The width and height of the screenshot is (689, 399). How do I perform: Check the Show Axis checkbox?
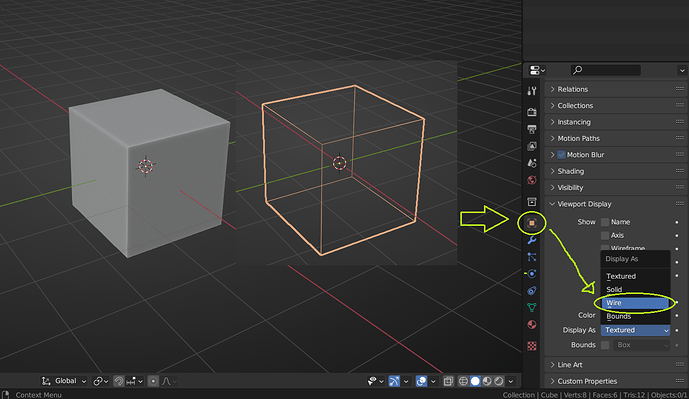point(605,236)
